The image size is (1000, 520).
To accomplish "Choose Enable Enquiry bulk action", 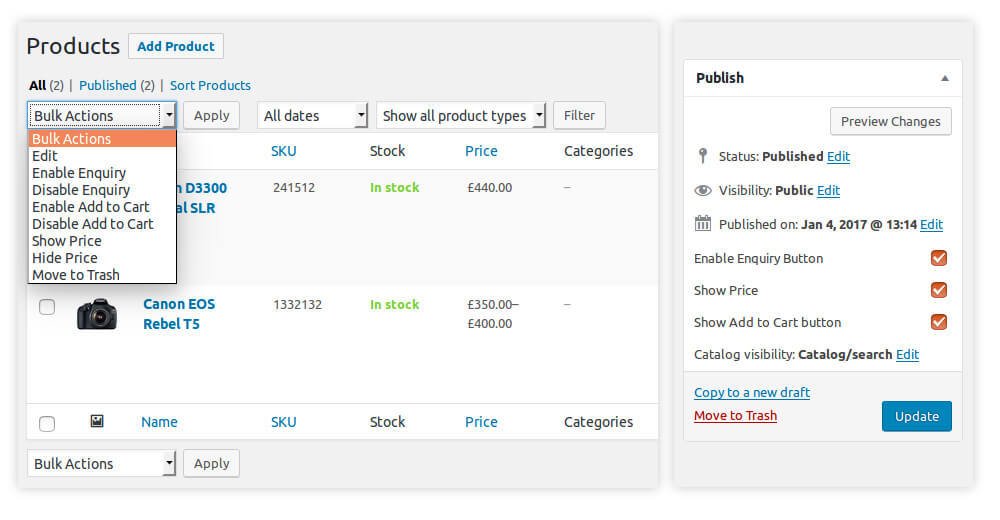I will 102,173.
